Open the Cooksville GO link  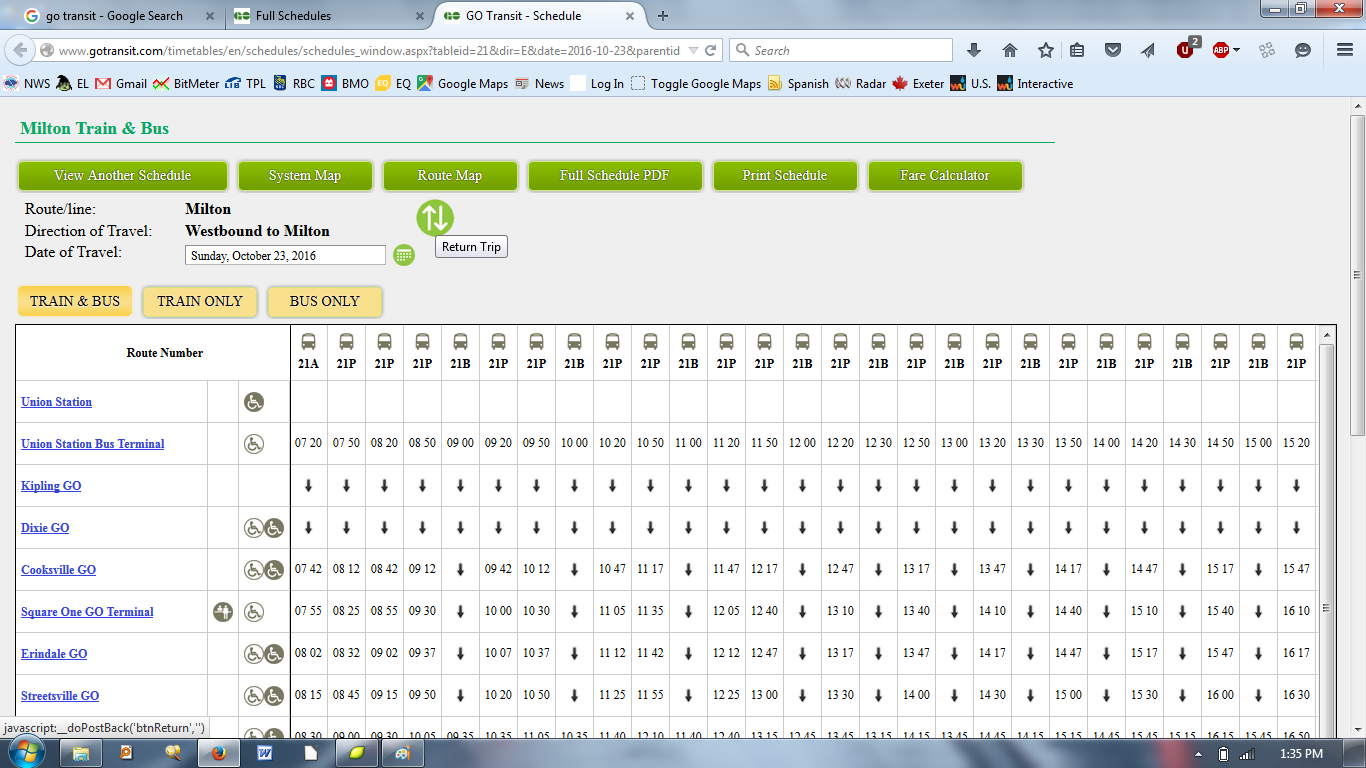pos(58,570)
